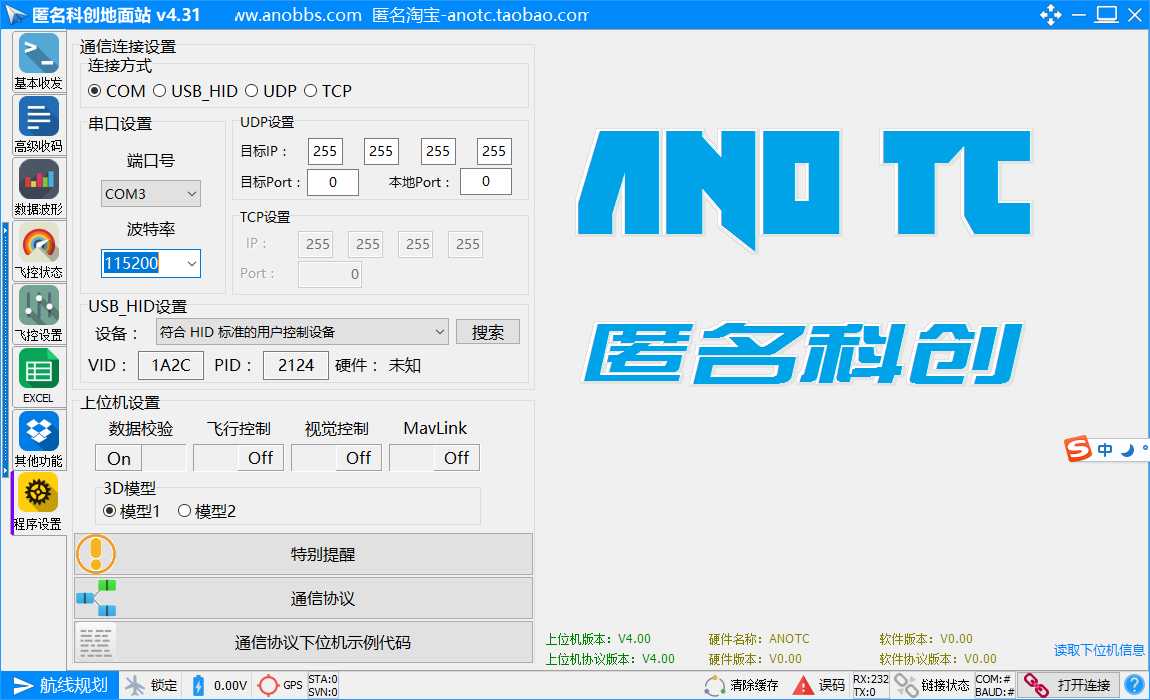Click the PID field showing 2124
Screen dimensions: 1150x700
coord(296,365)
